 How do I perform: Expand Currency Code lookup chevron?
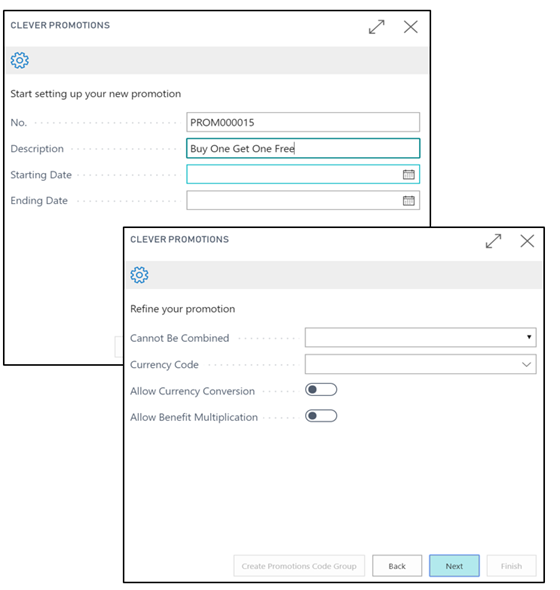point(526,364)
